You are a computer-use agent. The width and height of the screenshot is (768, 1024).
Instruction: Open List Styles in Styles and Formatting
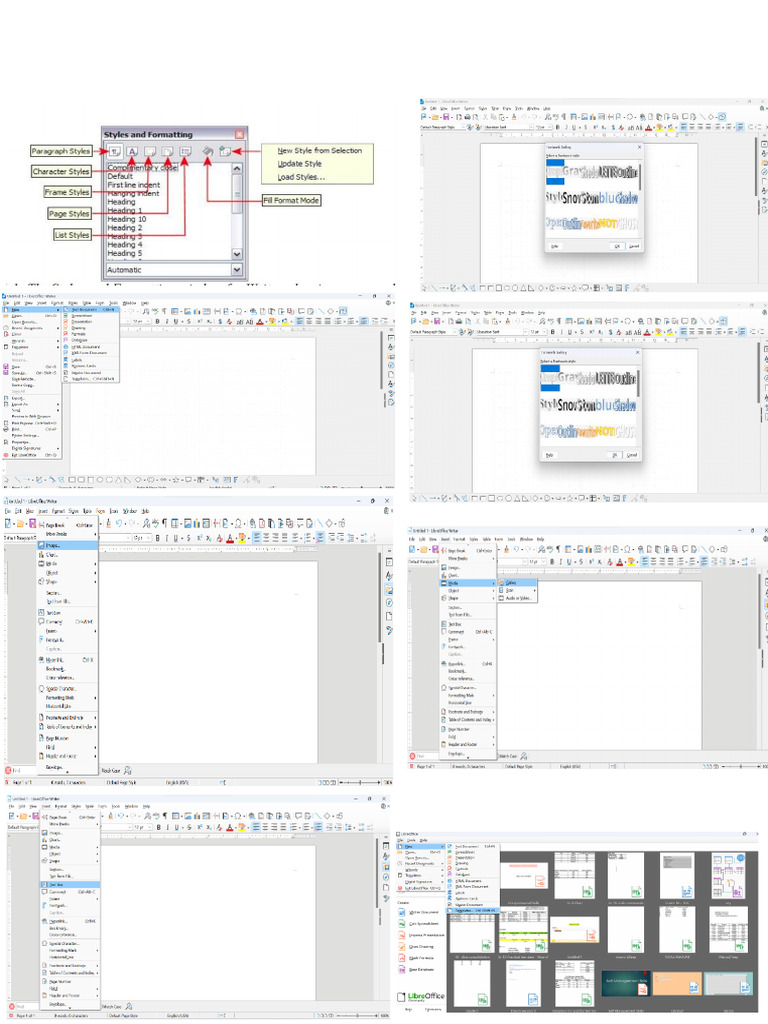tap(185, 150)
